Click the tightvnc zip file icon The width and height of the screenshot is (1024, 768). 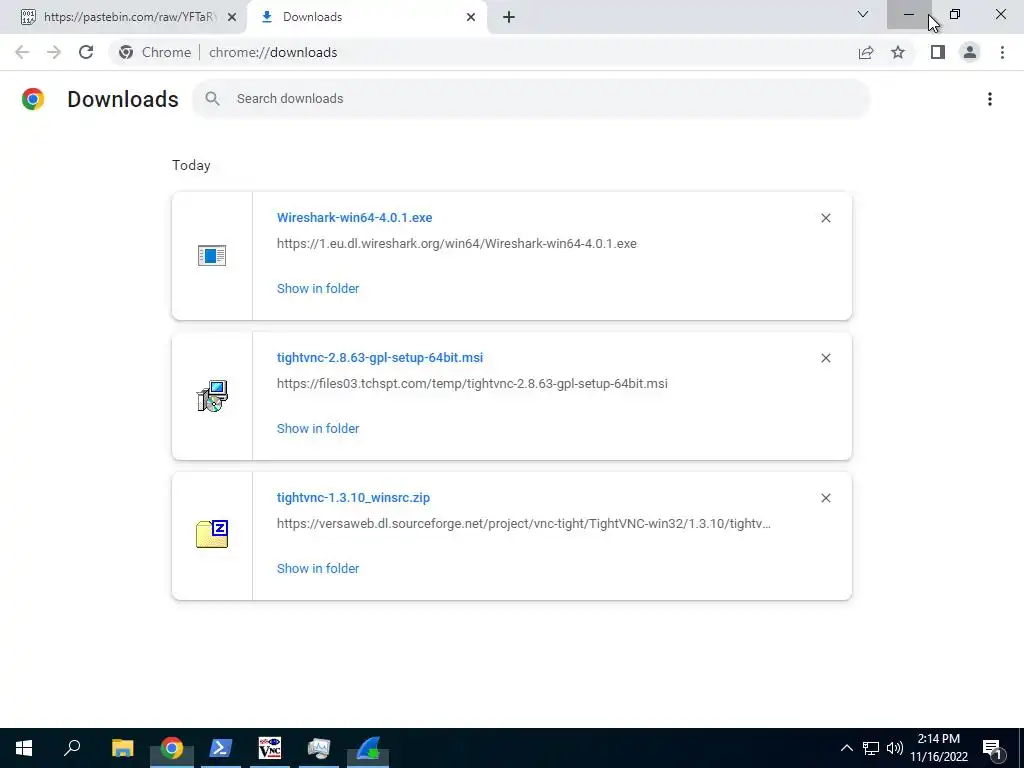pos(212,534)
